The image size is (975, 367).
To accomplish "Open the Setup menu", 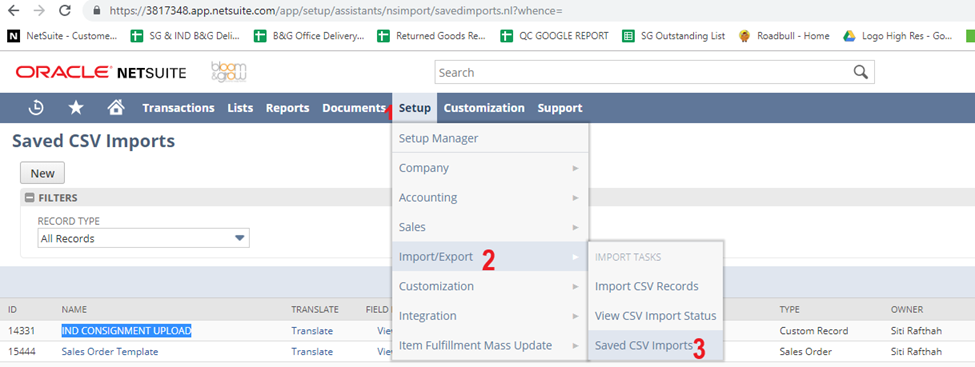I will 415,108.
